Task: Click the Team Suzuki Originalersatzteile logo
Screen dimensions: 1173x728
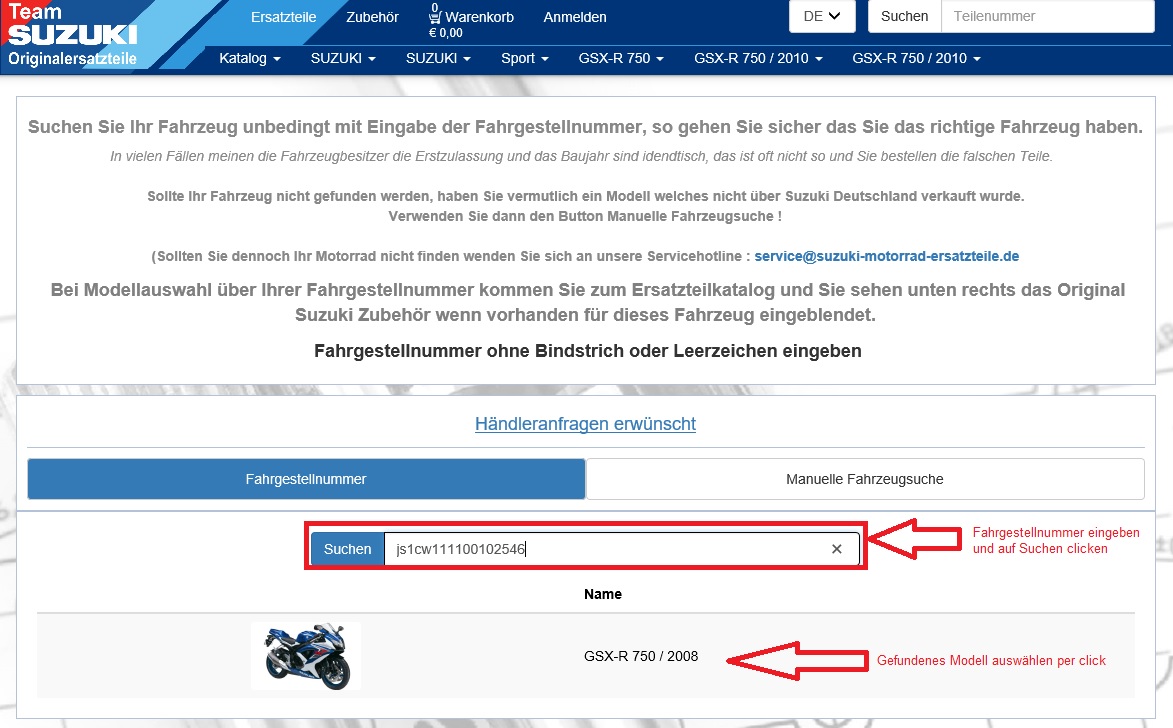Action: click(x=73, y=35)
